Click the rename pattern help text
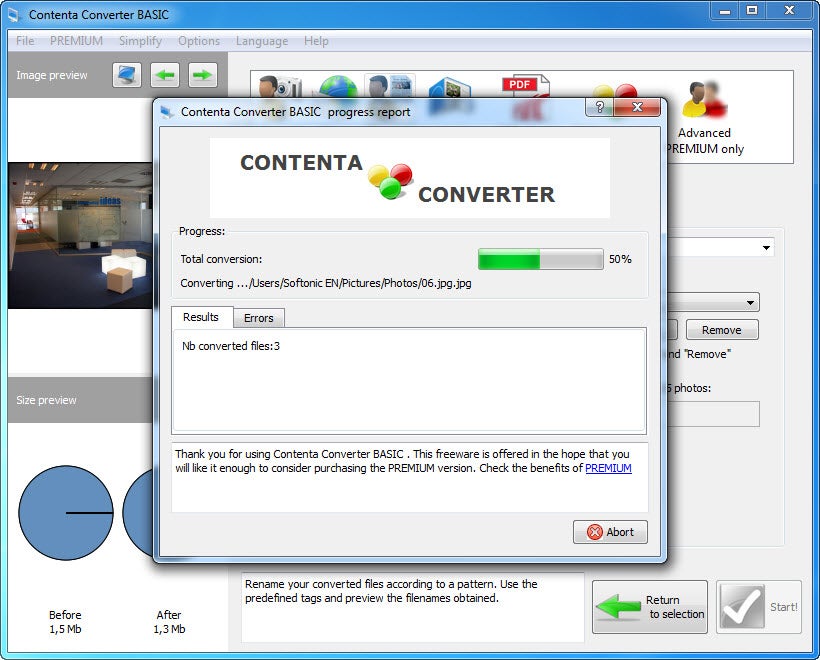 point(391,591)
